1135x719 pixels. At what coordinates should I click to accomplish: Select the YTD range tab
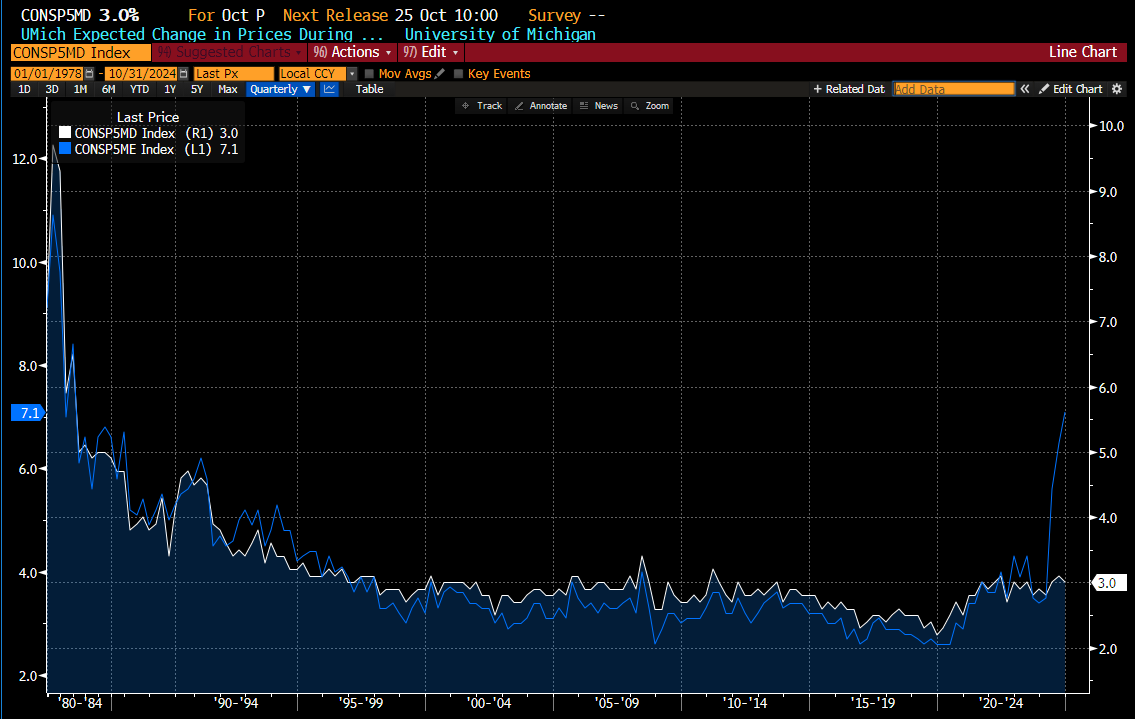click(139, 89)
